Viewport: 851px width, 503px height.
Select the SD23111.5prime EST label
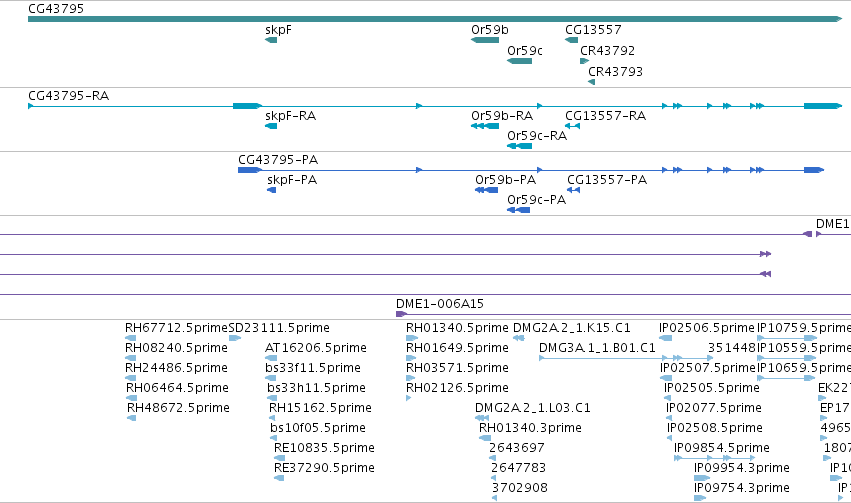[279, 328]
